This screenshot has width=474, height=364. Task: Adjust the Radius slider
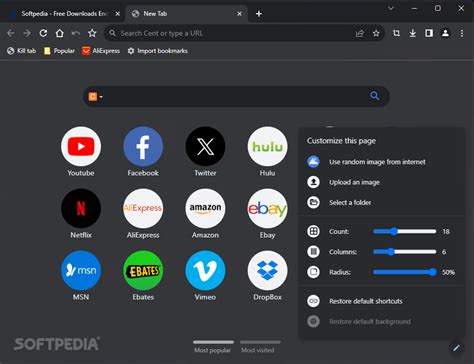pos(404,272)
